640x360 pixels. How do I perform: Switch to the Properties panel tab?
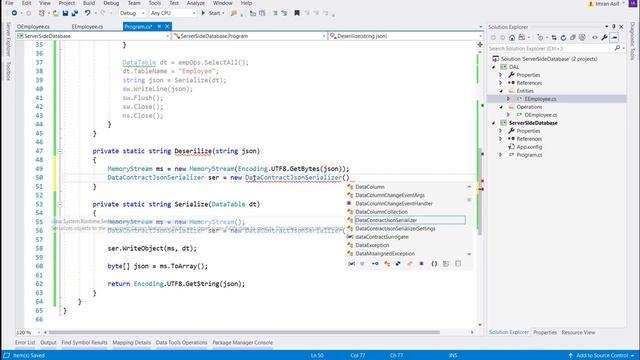coord(544,332)
